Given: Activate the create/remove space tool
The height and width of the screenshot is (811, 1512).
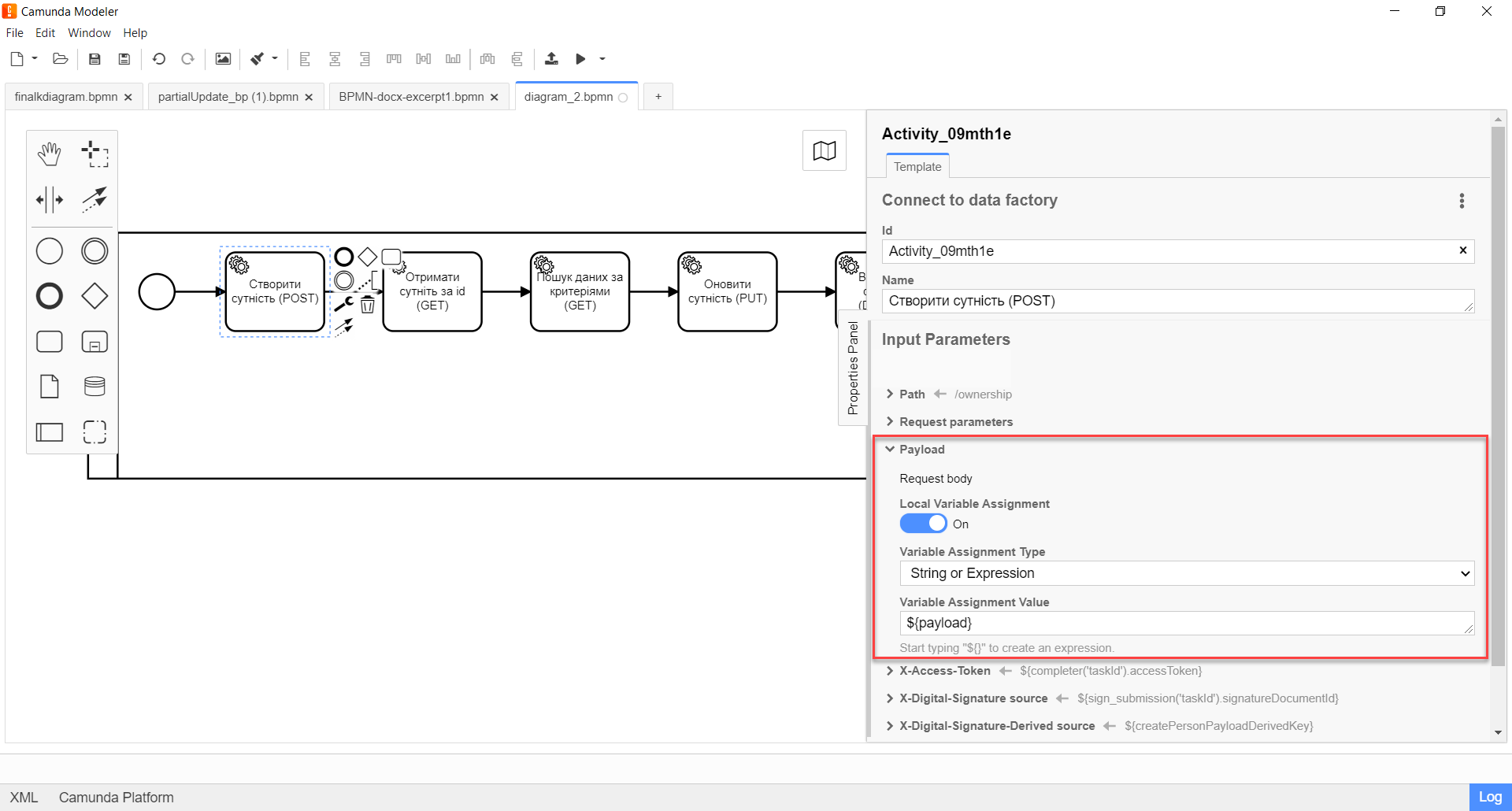Looking at the screenshot, I should tap(50, 199).
